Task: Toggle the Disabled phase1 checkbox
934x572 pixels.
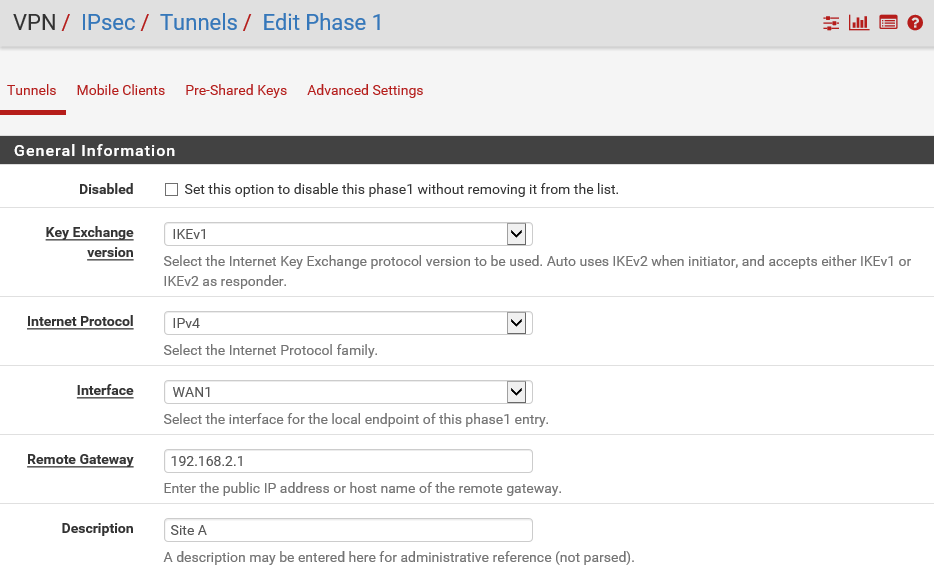Action: pos(172,189)
